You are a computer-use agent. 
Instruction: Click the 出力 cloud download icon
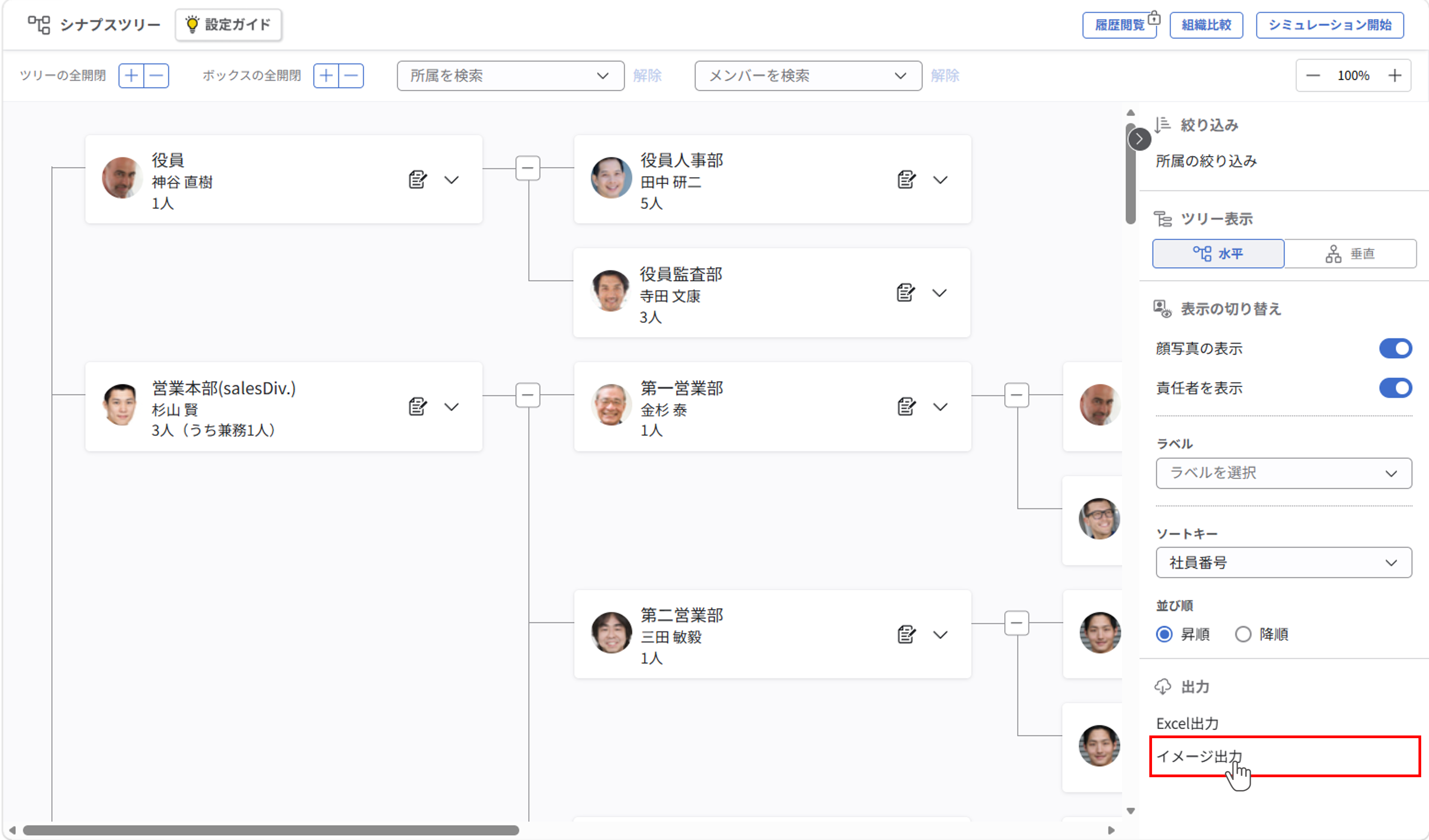pyautogui.click(x=1163, y=687)
